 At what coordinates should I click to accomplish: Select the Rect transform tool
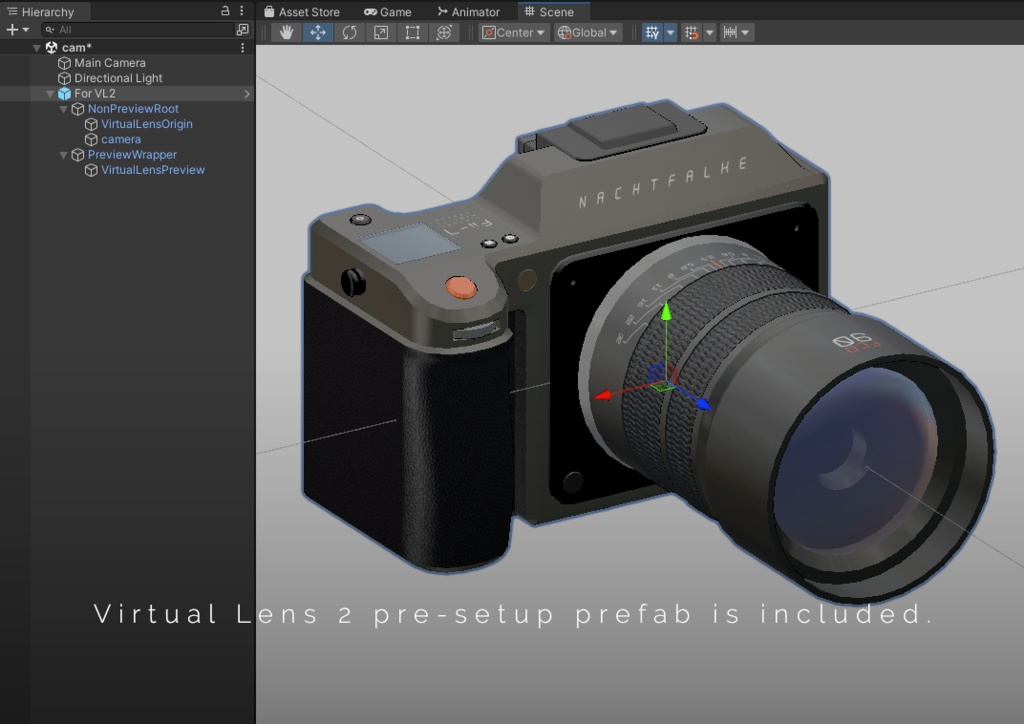click(x=412, y=33)
